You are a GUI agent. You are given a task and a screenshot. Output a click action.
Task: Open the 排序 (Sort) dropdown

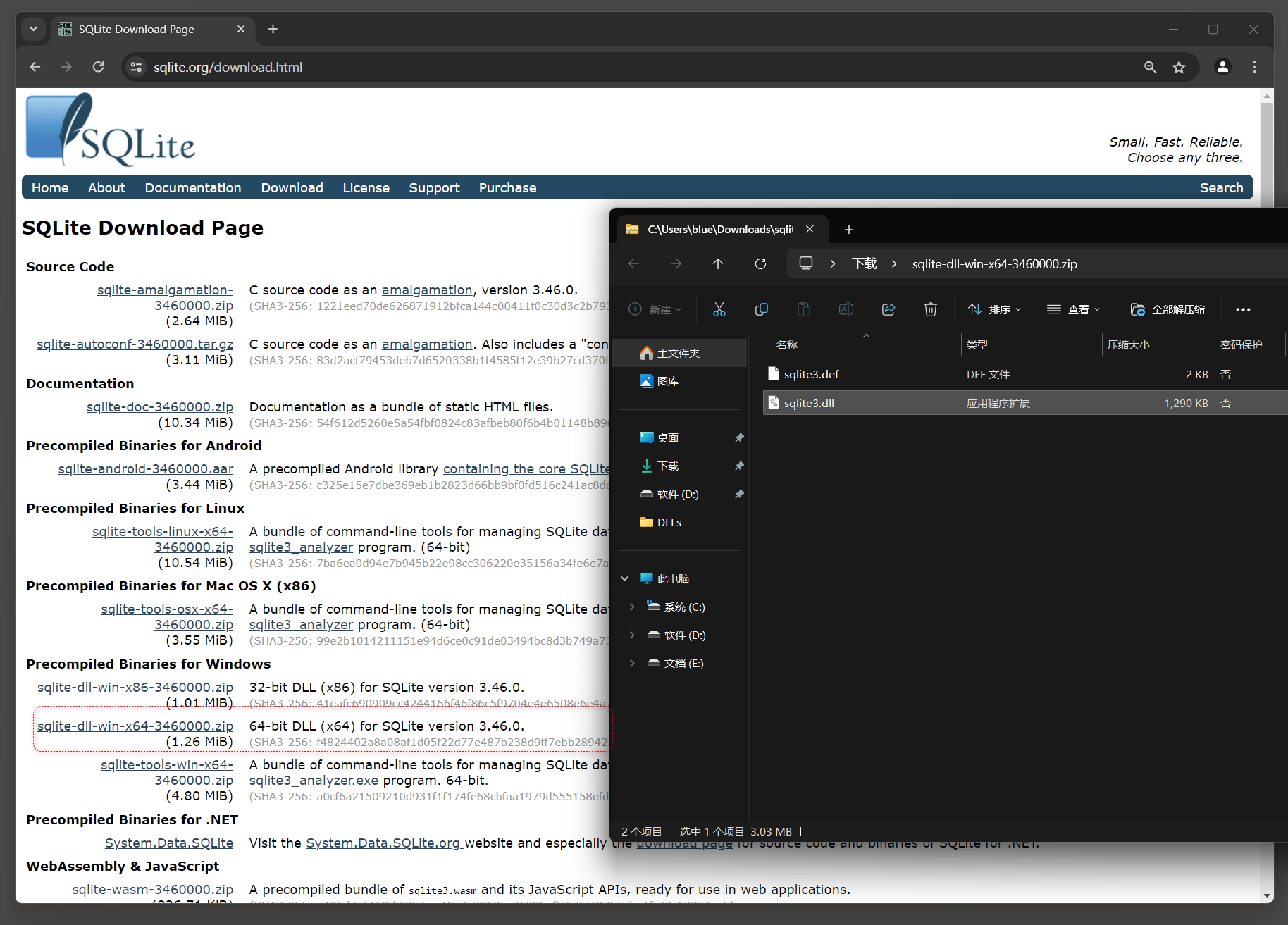[994, 309]
